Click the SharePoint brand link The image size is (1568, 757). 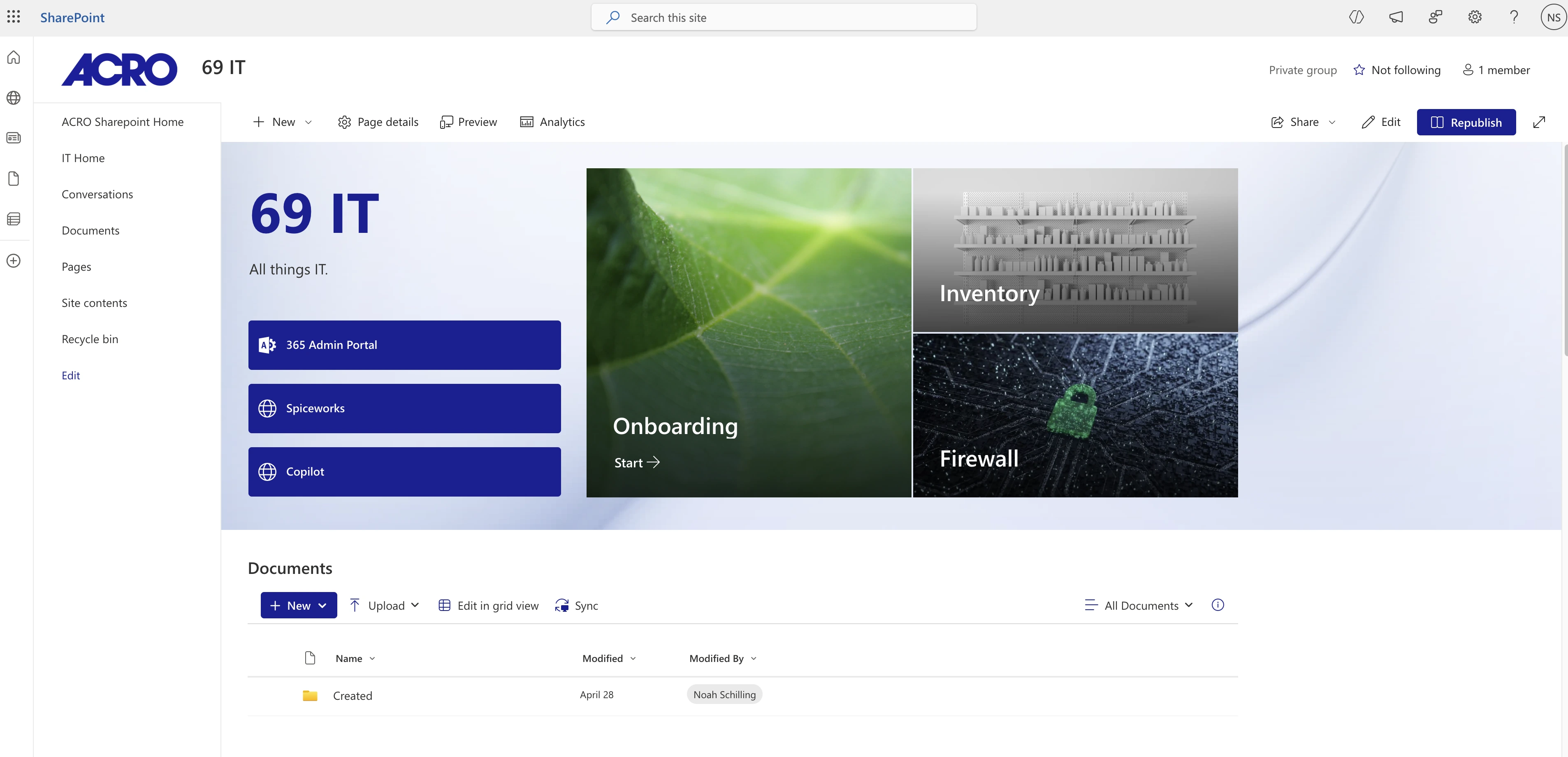72,17
